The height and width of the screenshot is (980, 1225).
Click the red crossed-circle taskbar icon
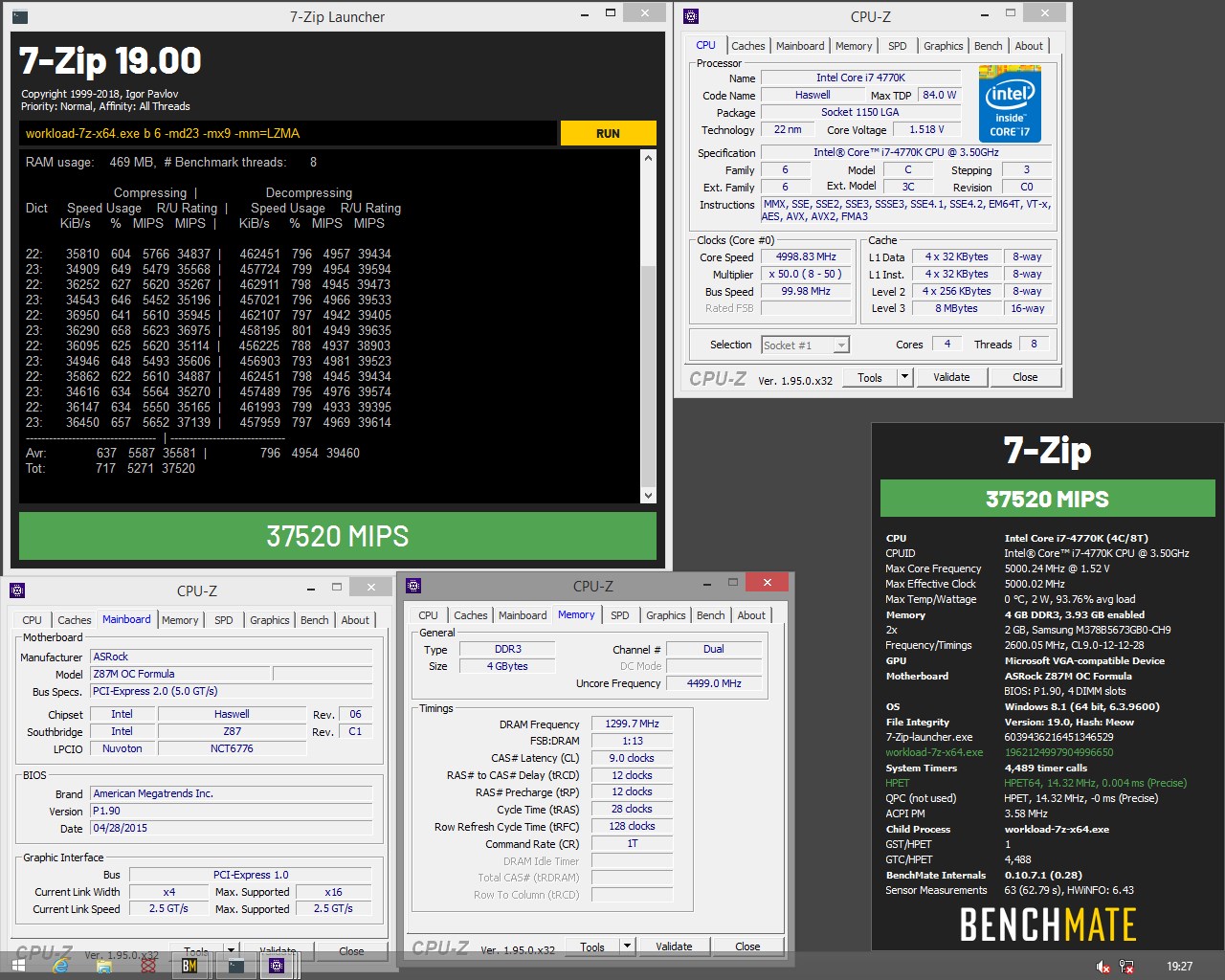point(148,966)
